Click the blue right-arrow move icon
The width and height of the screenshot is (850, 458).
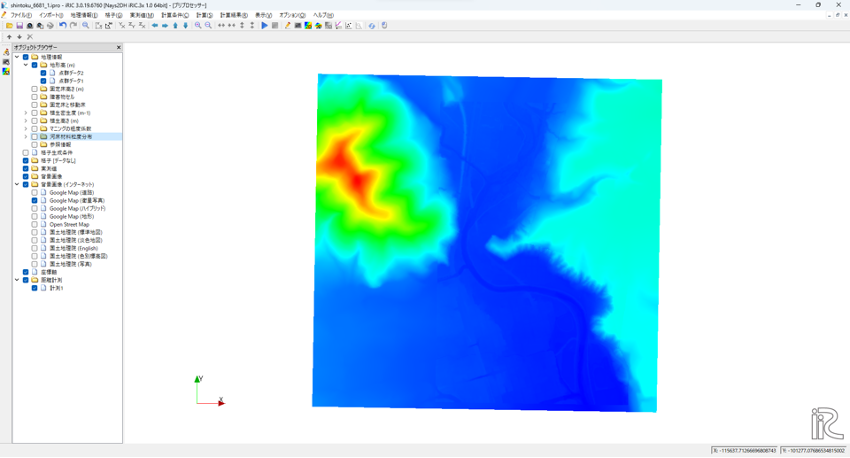coord(165,25)
